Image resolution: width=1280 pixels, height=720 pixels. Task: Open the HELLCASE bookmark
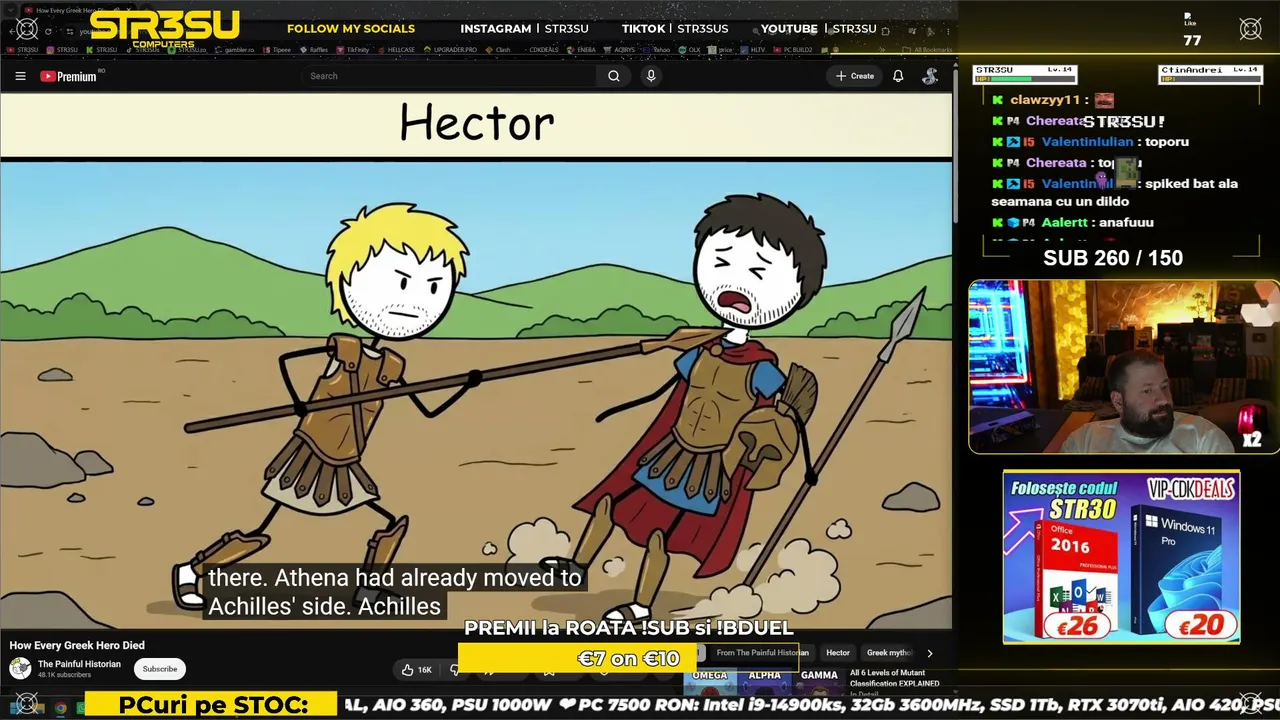(397, 50)
